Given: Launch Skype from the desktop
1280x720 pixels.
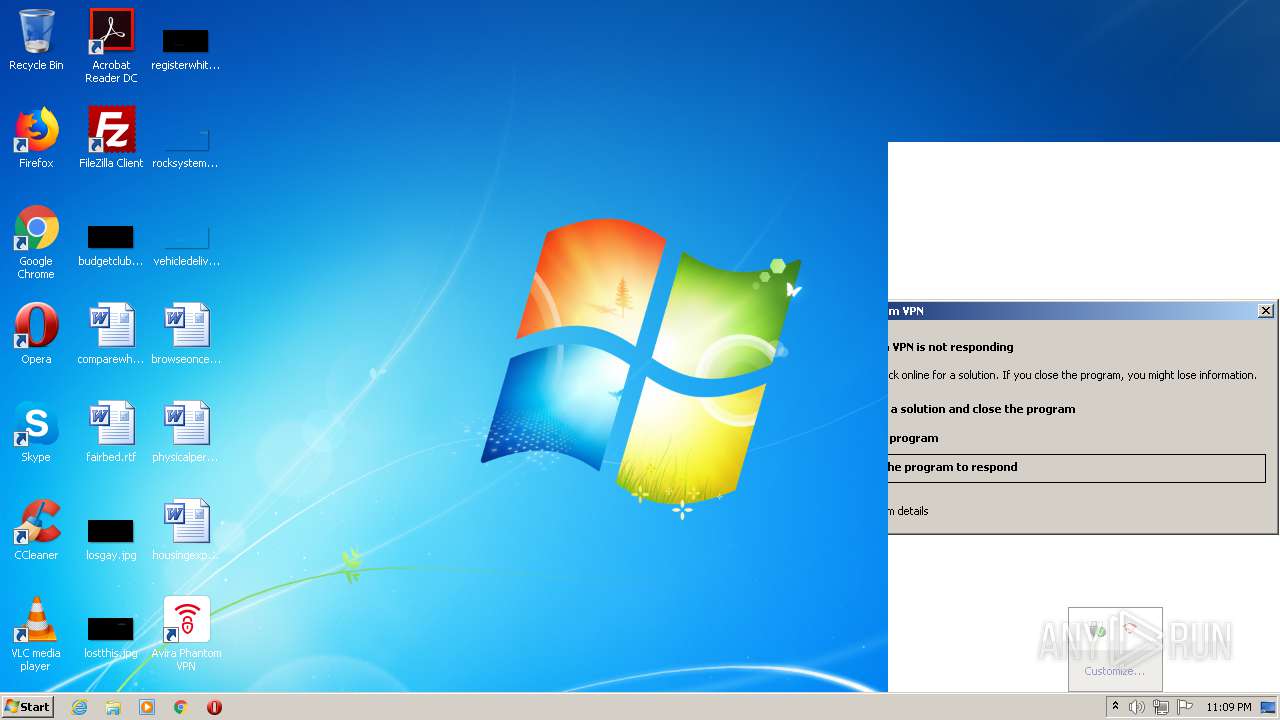Looking at the screenshot, I should (36, 432).
